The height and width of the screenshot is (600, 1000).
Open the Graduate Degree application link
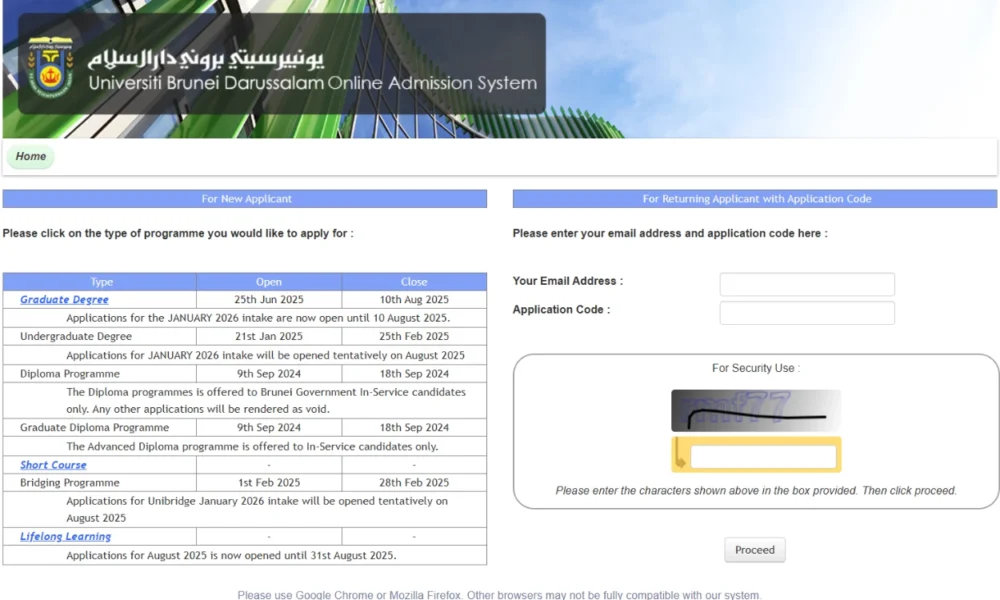[64, 300]
